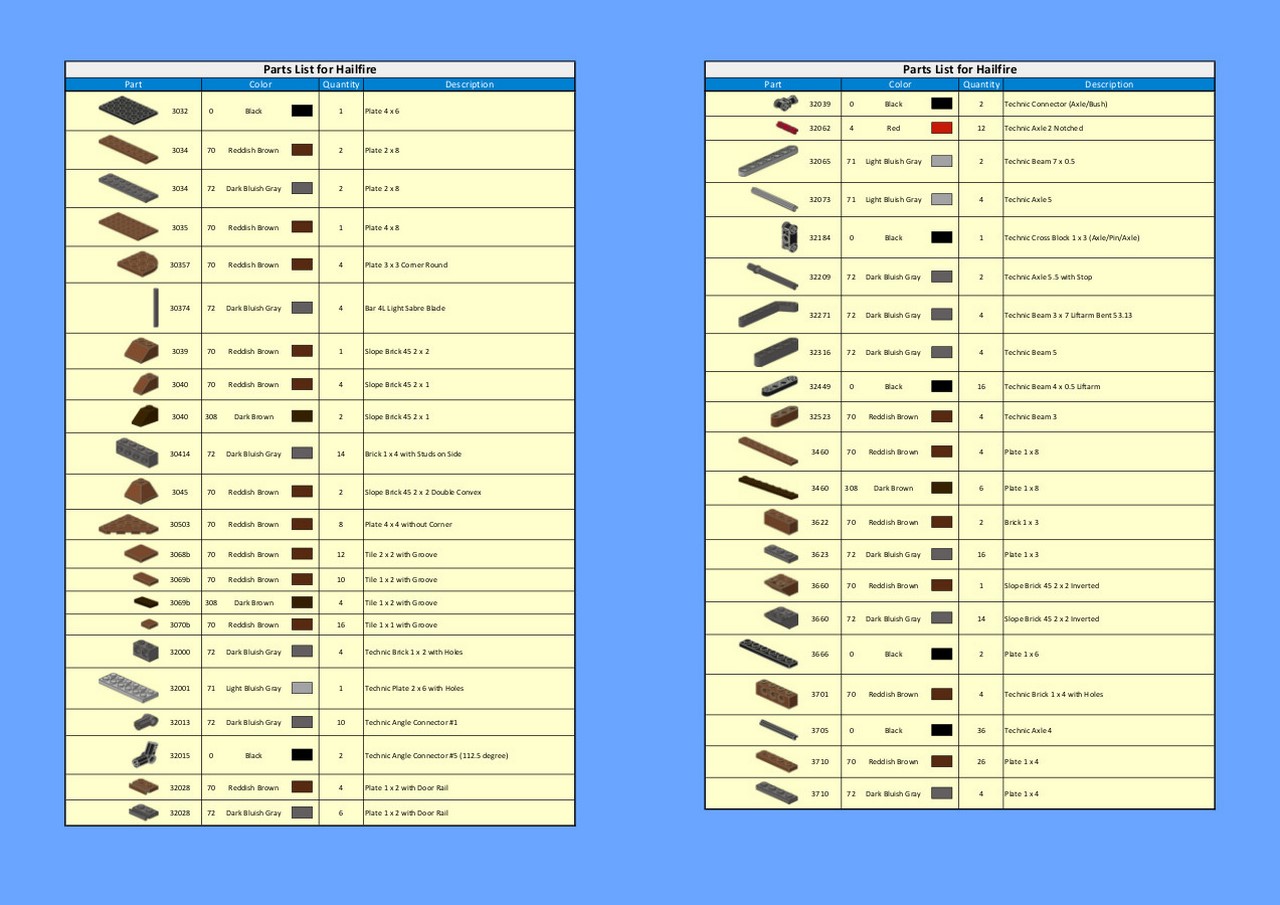Click "Technic Cross Block 1 x 3 (Axle/Pin/Axle)" text

(x=1072, y=238)
